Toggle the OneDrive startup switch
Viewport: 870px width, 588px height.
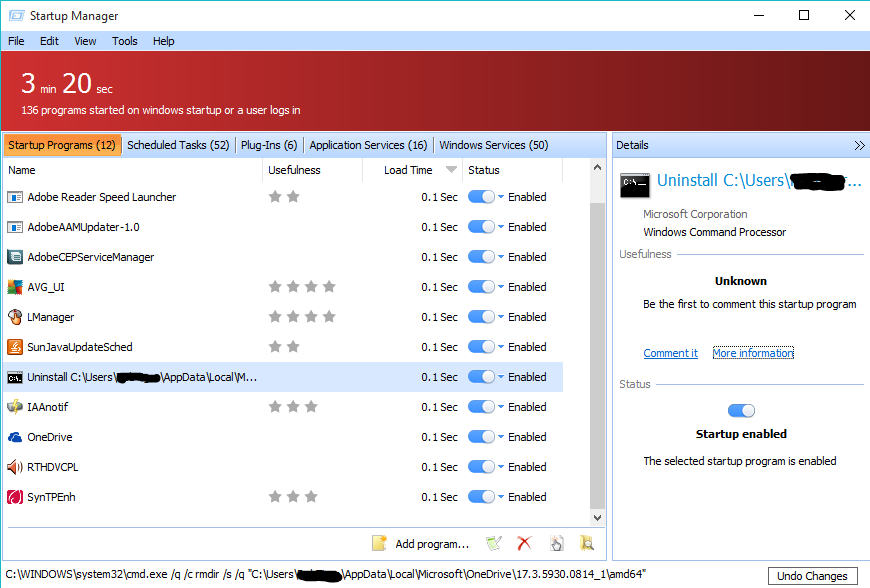point(481,437)
